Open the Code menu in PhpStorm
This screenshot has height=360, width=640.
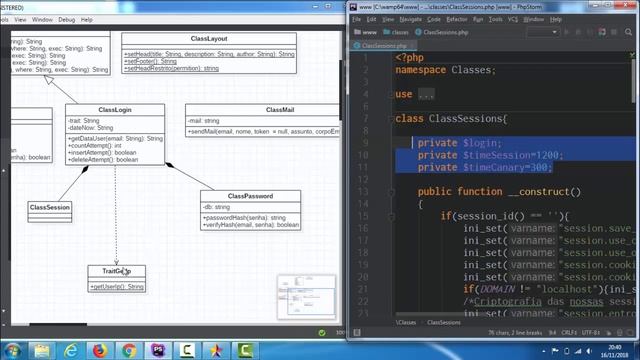(x=434, y=19)
